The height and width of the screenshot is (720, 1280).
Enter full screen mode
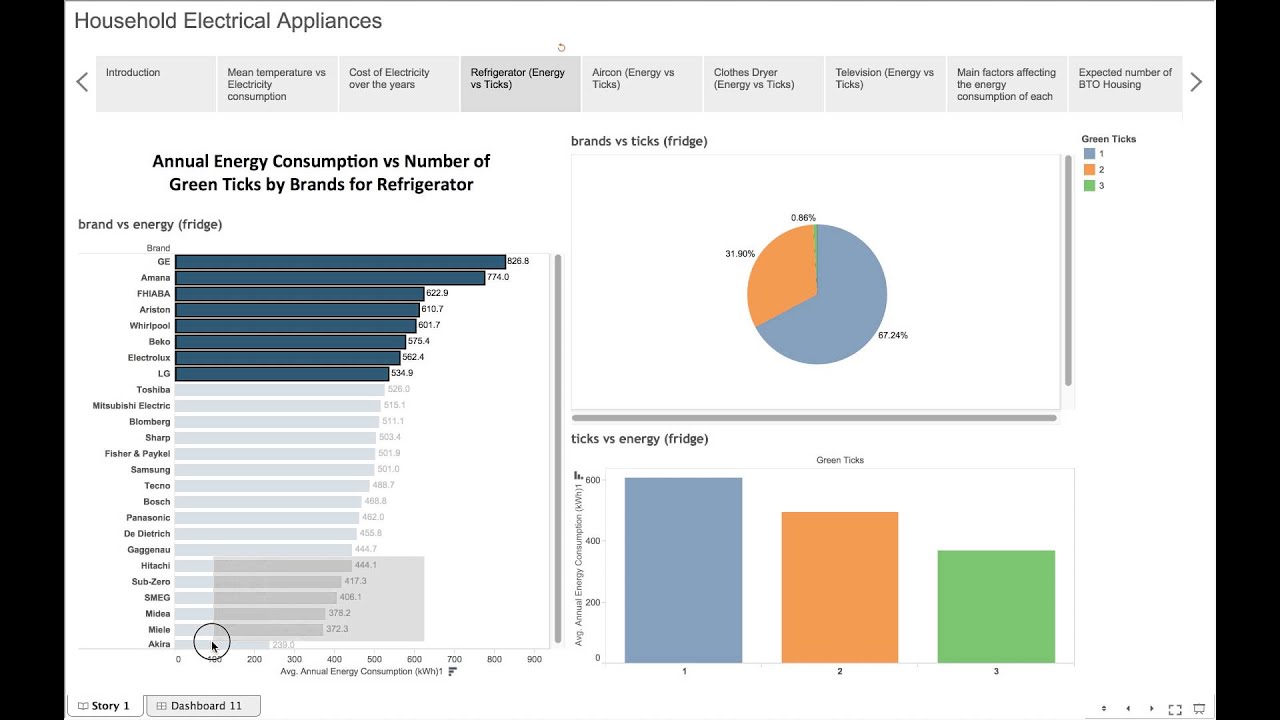[1175, 708]
